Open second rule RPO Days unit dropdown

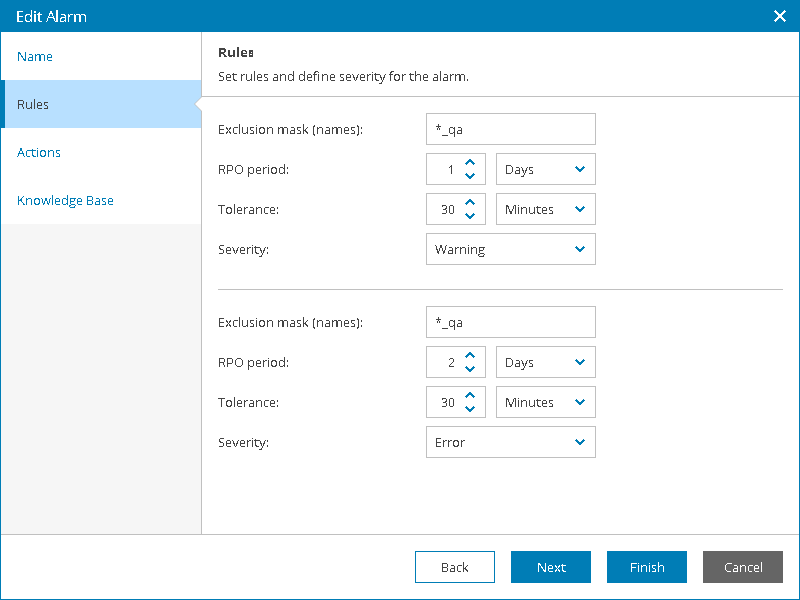[x=546, y=363]
